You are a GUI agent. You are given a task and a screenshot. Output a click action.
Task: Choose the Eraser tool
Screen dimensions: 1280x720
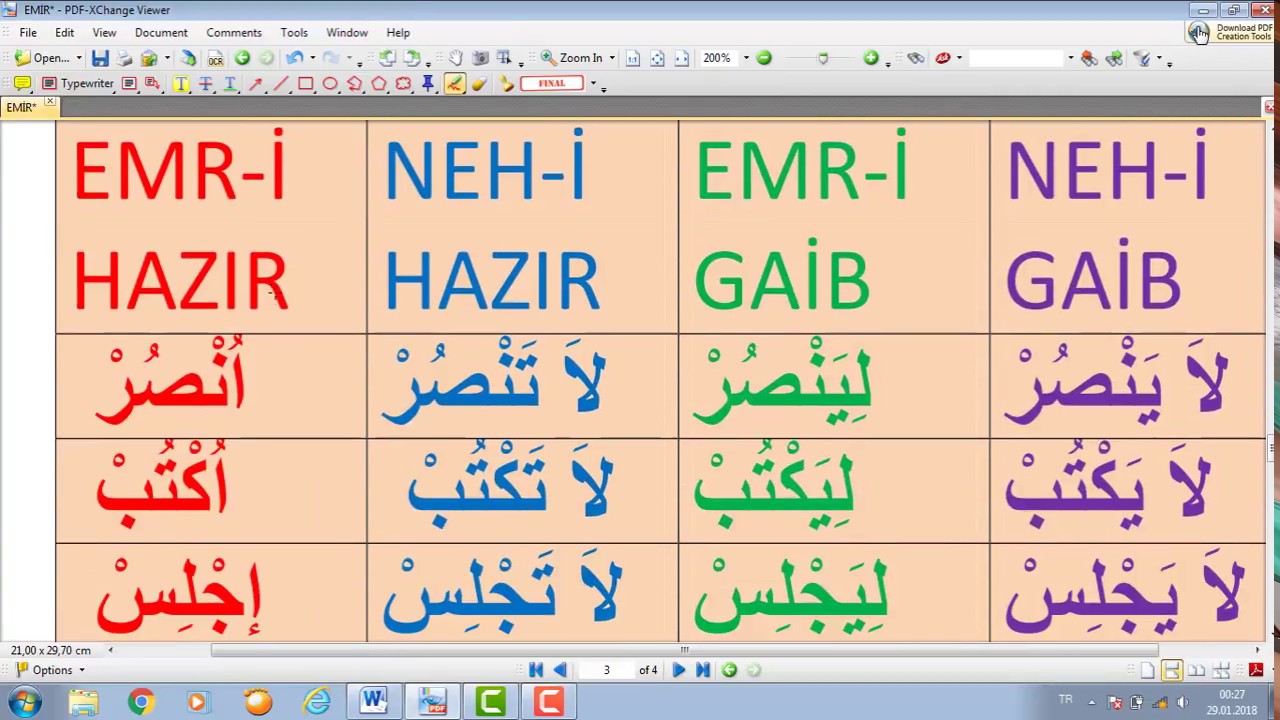pos(478,84)
